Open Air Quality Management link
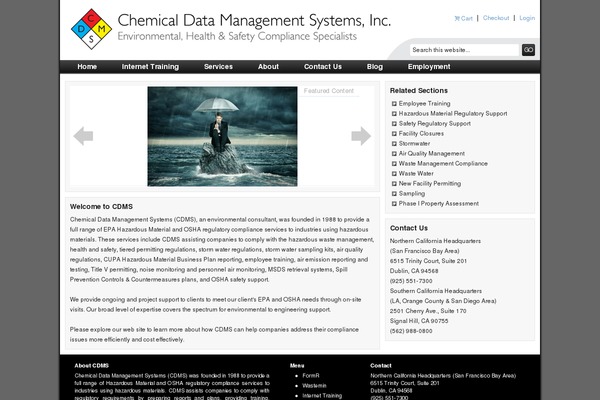 point(432,153)
